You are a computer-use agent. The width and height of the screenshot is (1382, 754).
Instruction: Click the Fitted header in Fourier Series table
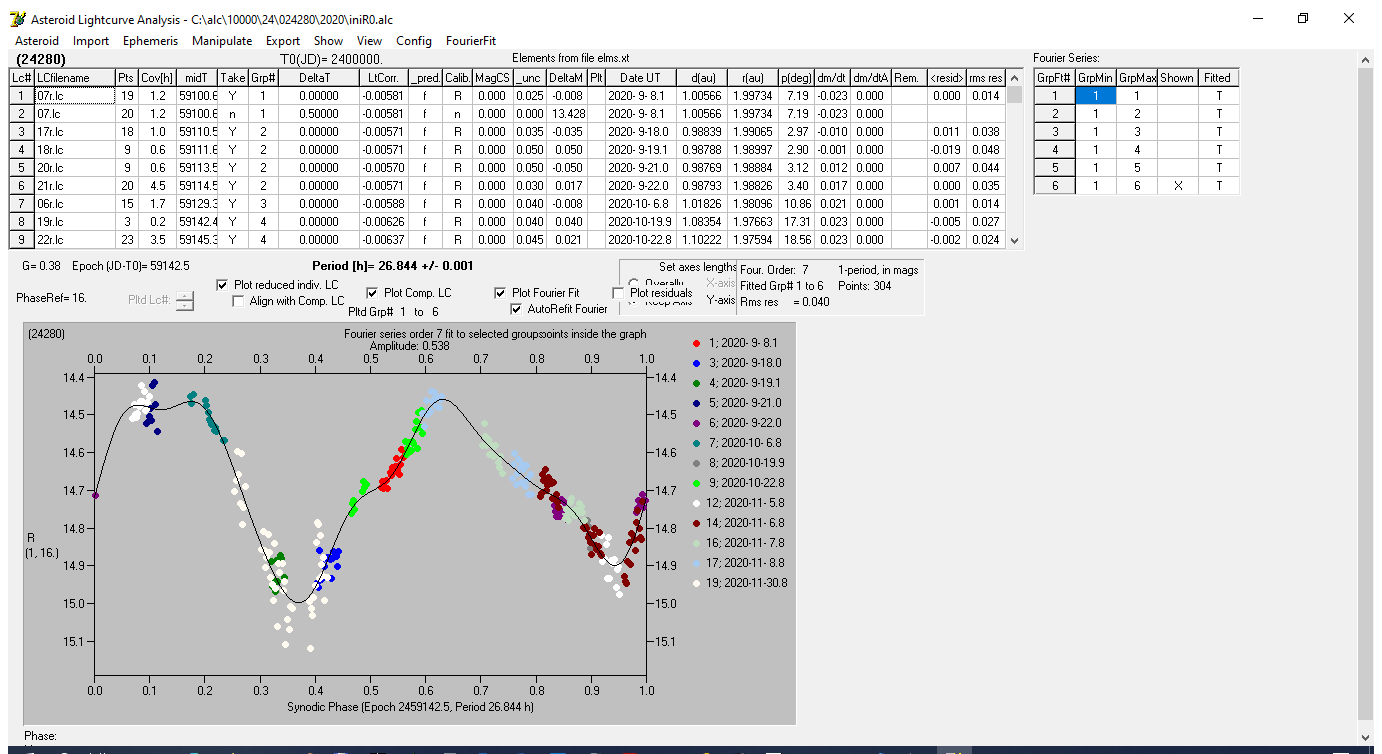point(1218,78)
